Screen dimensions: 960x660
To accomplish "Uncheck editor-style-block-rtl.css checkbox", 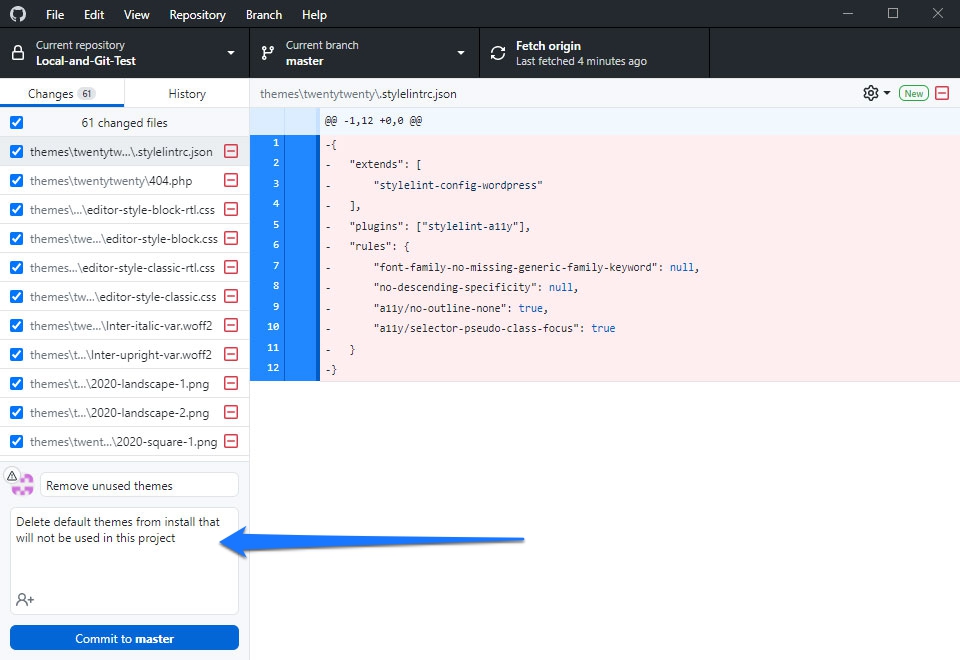I will tap(17, 209).
